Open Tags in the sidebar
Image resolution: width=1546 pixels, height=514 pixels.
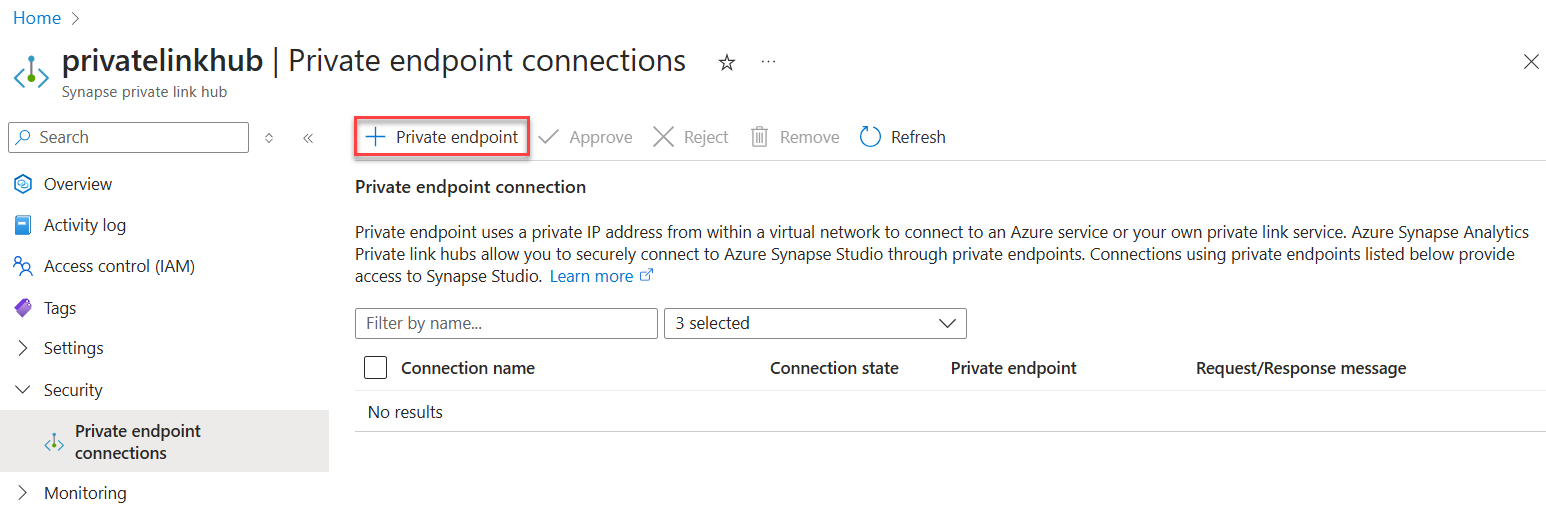tap(60, 308)
